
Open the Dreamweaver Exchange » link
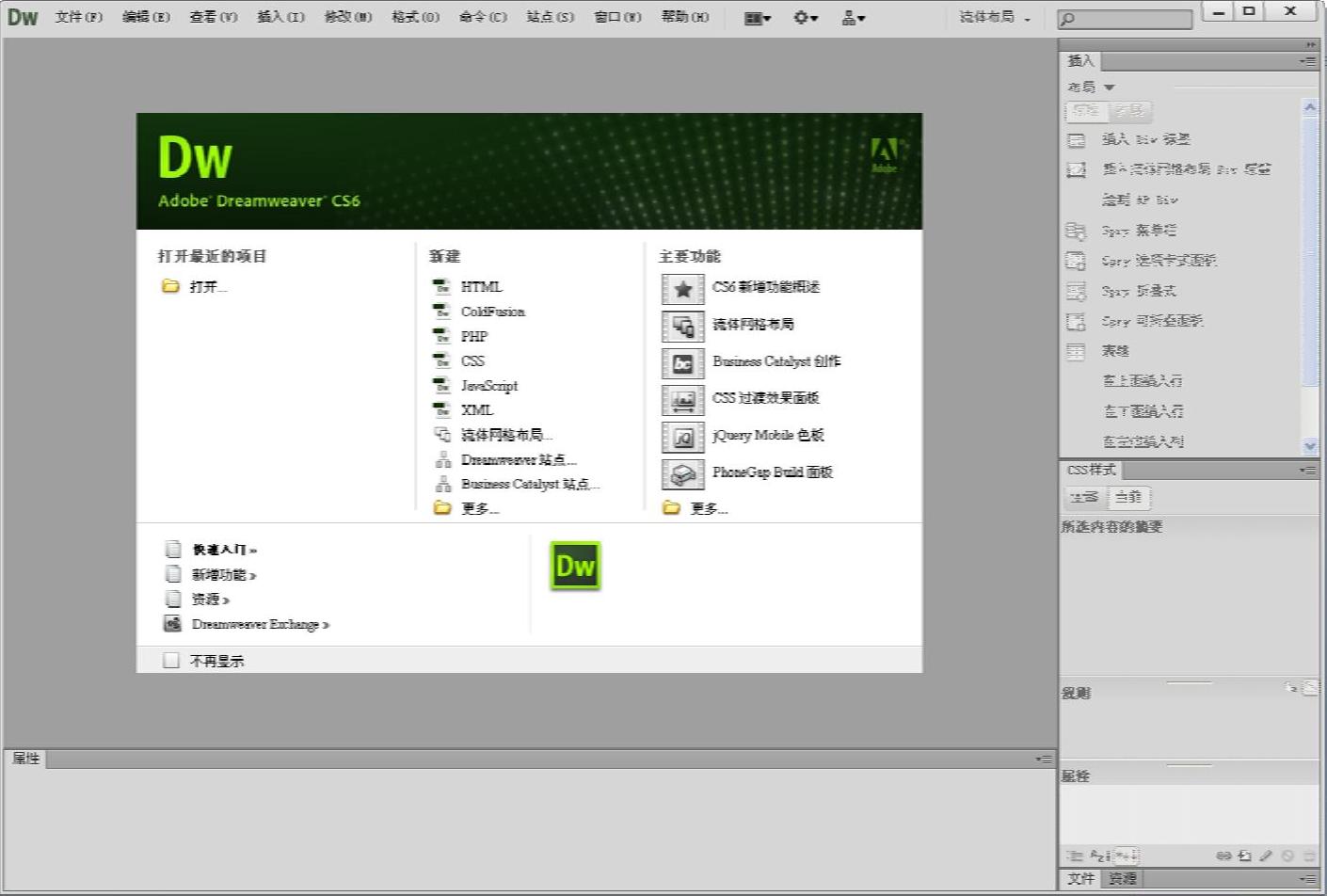pyautogui.click(x=261, y=624)
